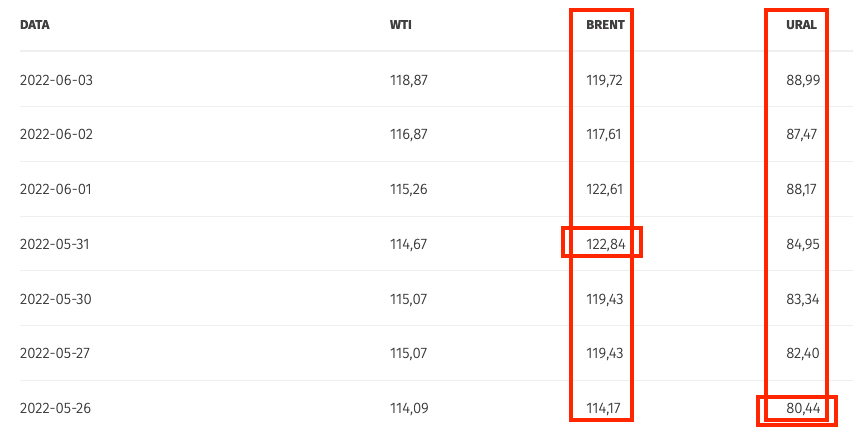Select the 2022-05-31 date cell

pos(56,244)
